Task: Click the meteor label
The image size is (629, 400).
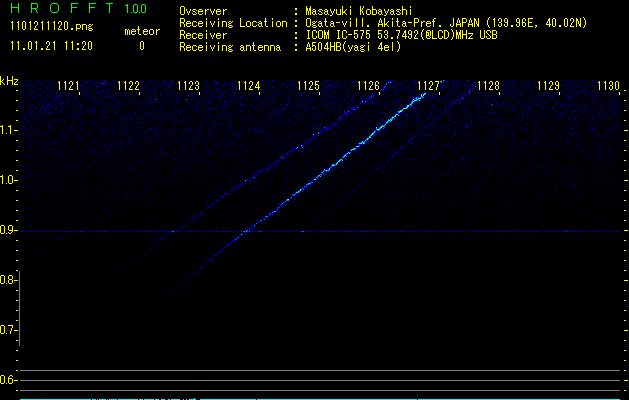Action: 142,31
